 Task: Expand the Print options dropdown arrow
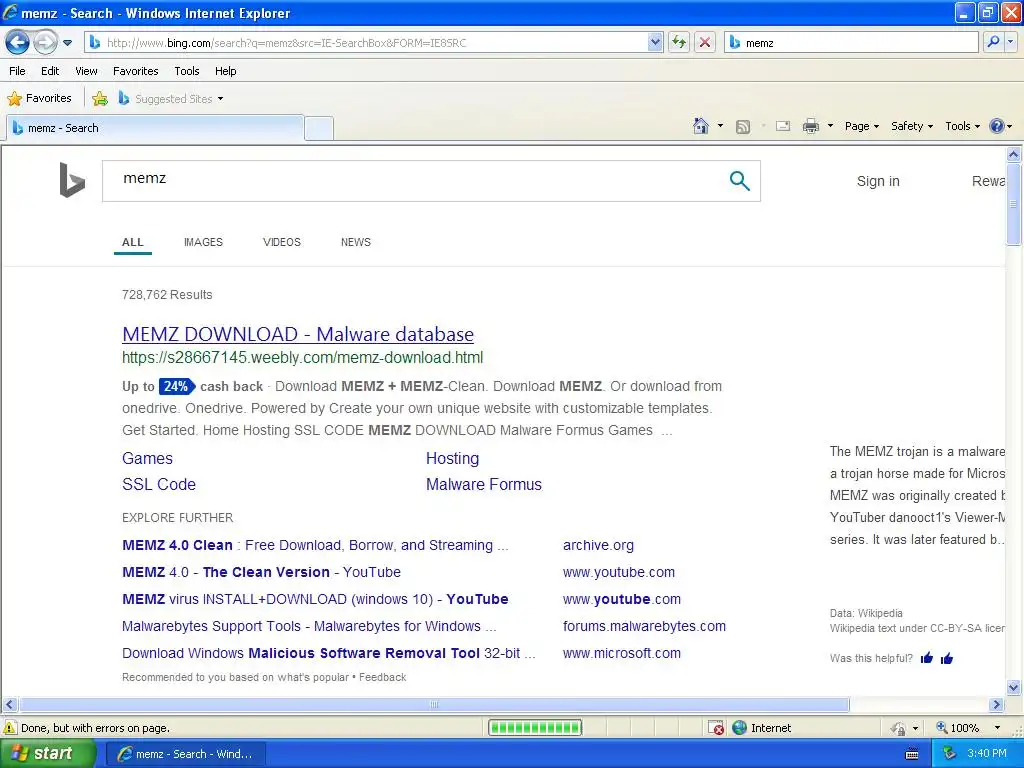(x=830, y=126)
